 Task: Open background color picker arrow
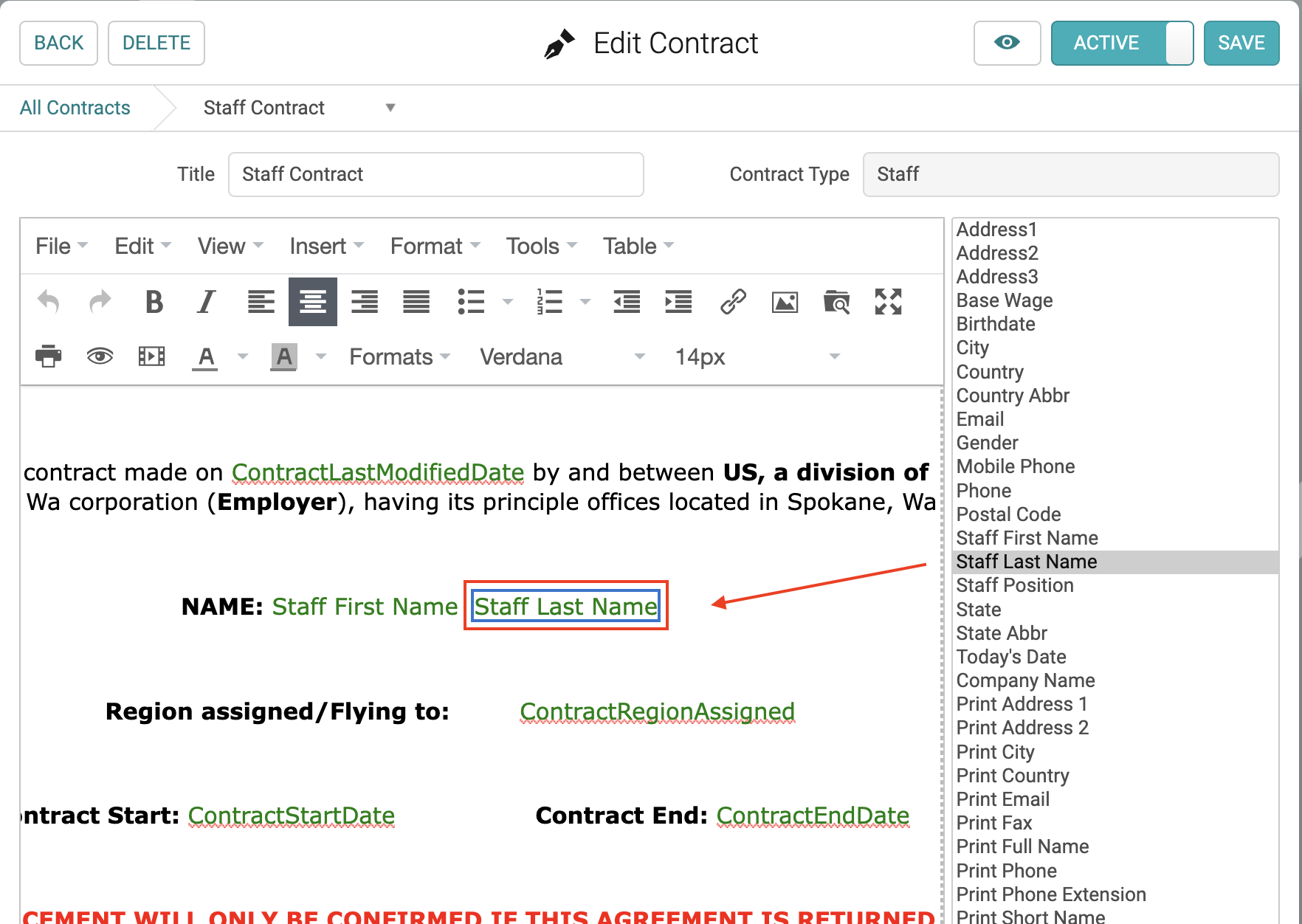(x=321, y=357)
